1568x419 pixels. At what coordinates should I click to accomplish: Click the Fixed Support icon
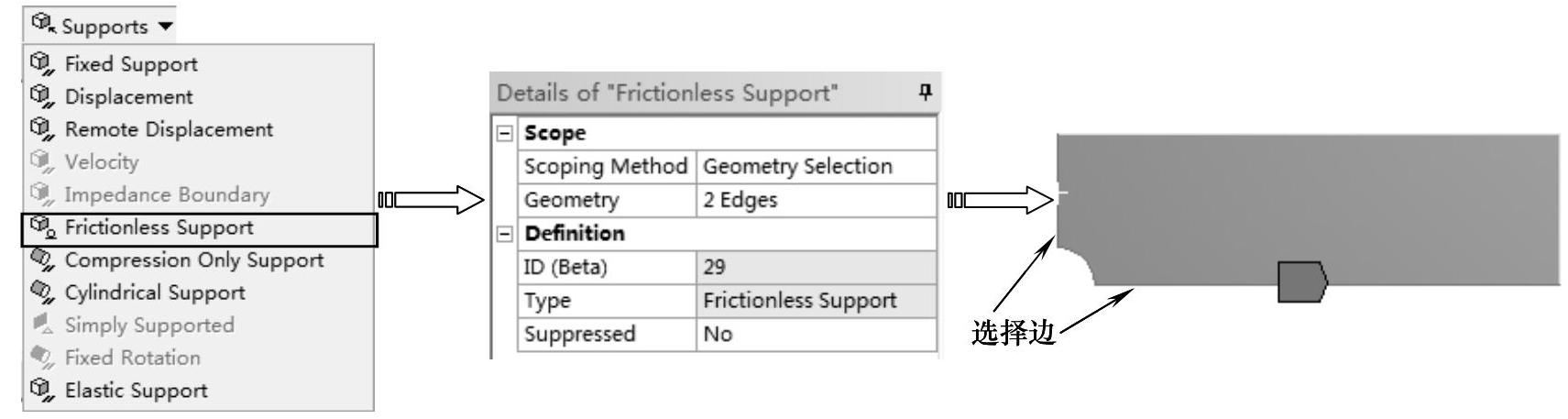coord(40,64)
